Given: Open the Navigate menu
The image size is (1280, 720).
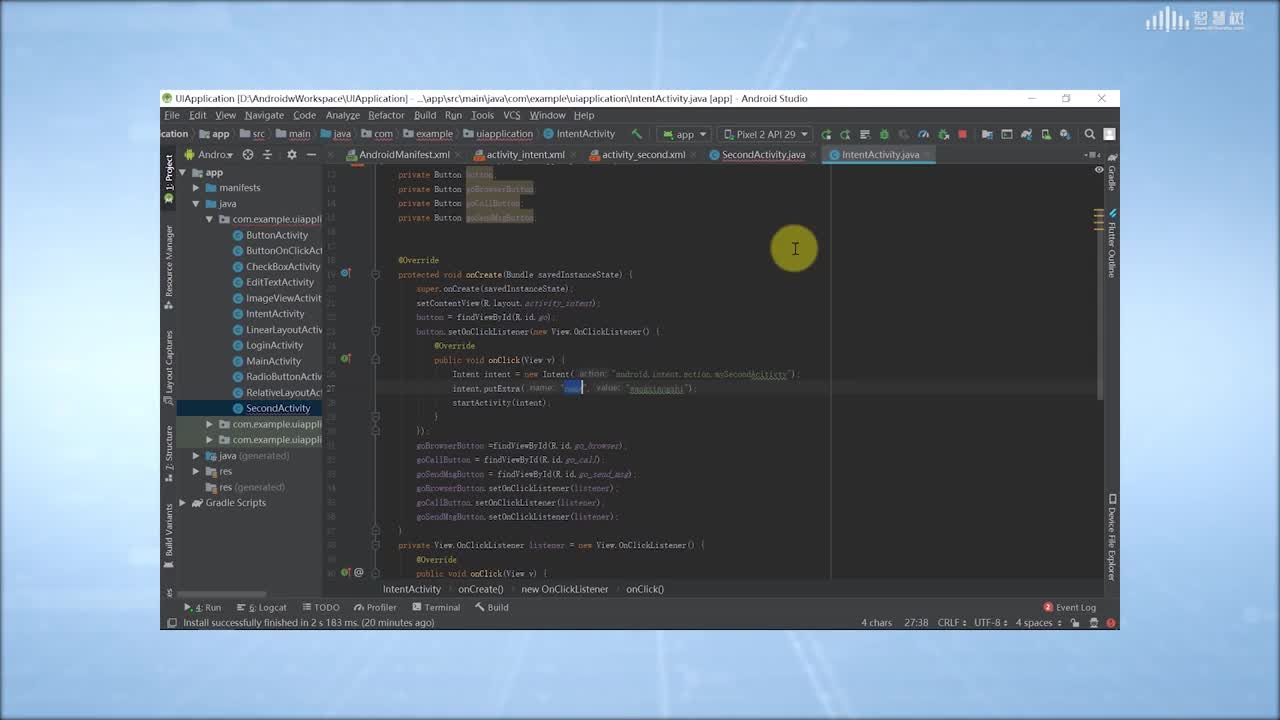Looking at the screenshot, I should pyautogui.click(x=264, y=115).
